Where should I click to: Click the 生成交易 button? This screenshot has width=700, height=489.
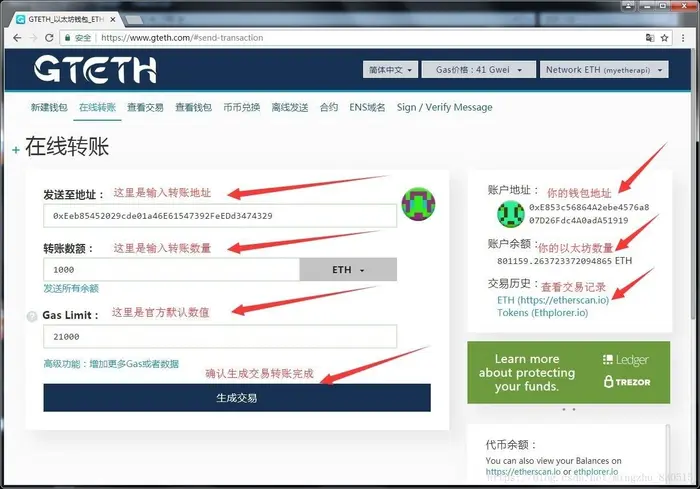click(237, 397)
